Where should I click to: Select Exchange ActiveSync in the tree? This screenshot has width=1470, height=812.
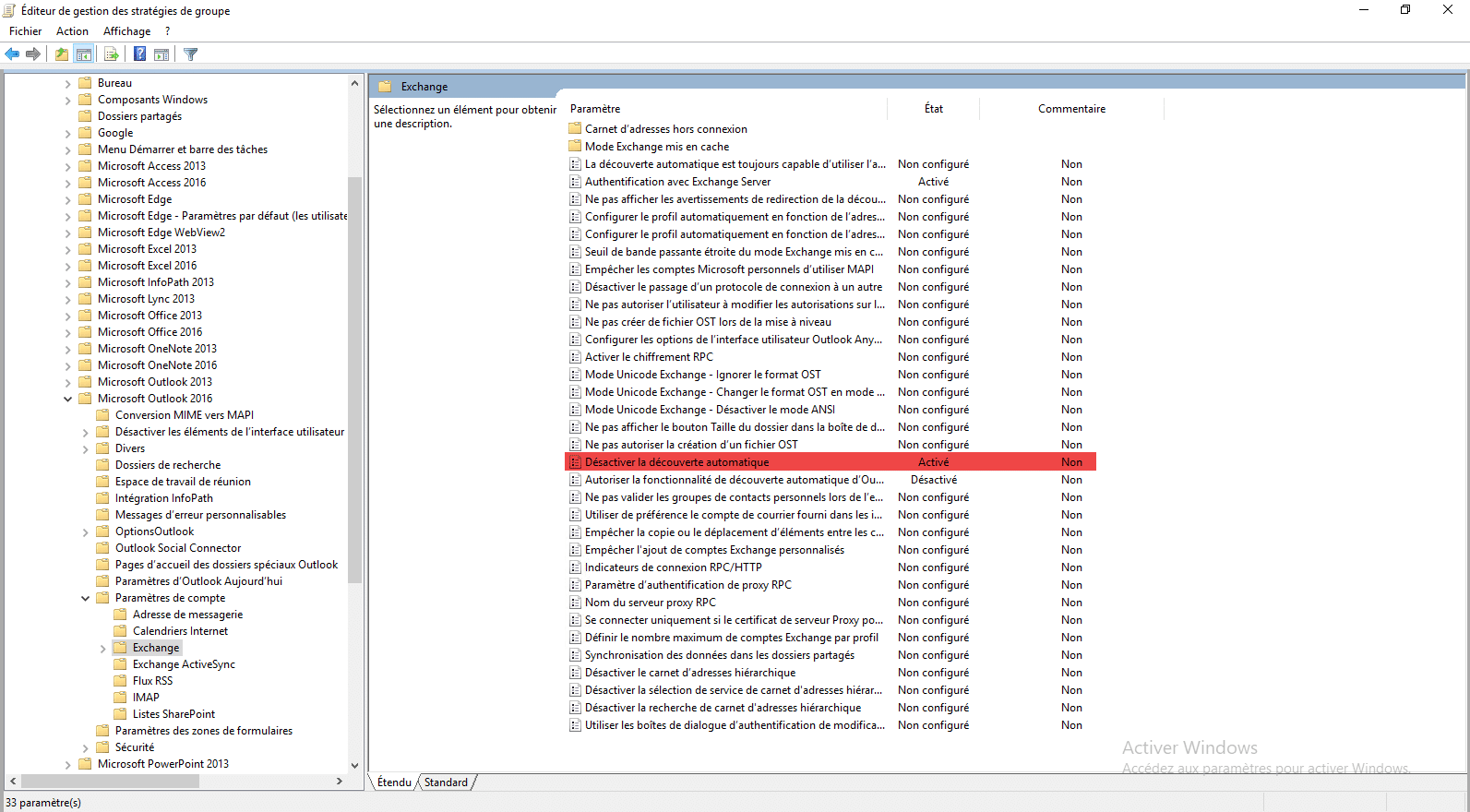(184, 664)
